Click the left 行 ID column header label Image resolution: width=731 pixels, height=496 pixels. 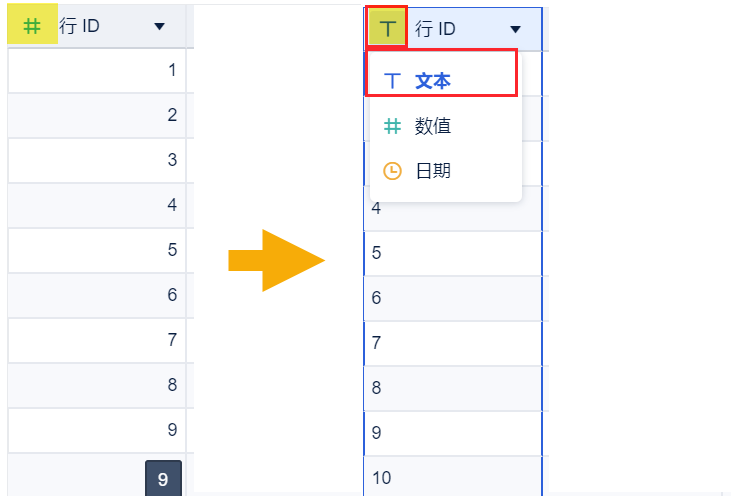pyautogui.click(x=80, y=27)
